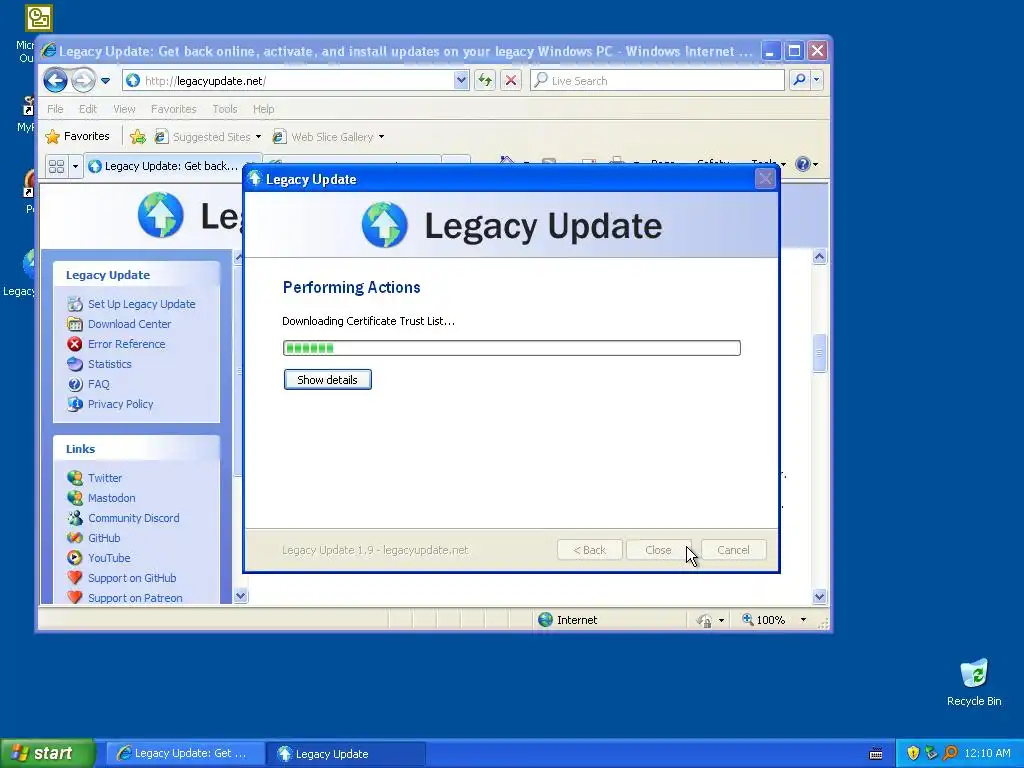This screenshot has width=1024, height=768.
Task: Open the File menu
Action: (55, 109)
